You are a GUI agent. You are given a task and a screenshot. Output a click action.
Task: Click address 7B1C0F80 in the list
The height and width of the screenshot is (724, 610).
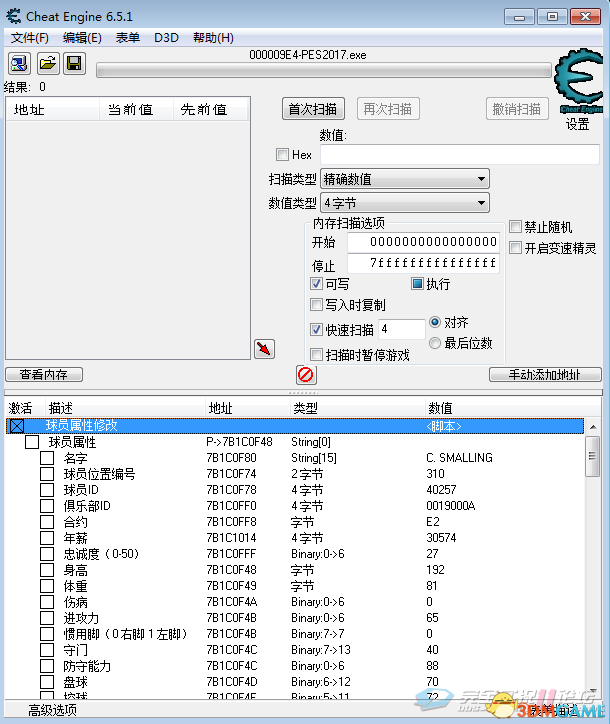(x=231, y=458)
